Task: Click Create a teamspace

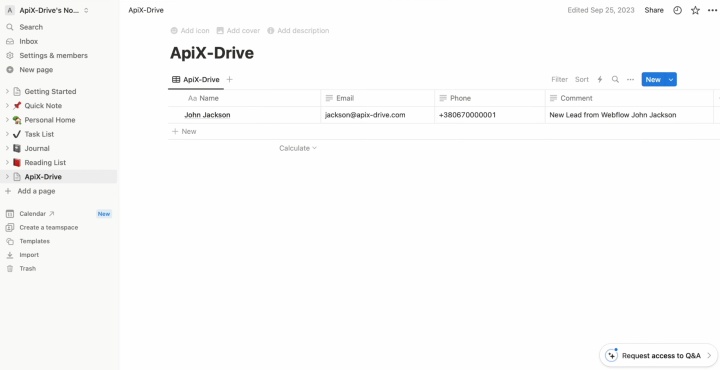Action: (x=49, y=227)
